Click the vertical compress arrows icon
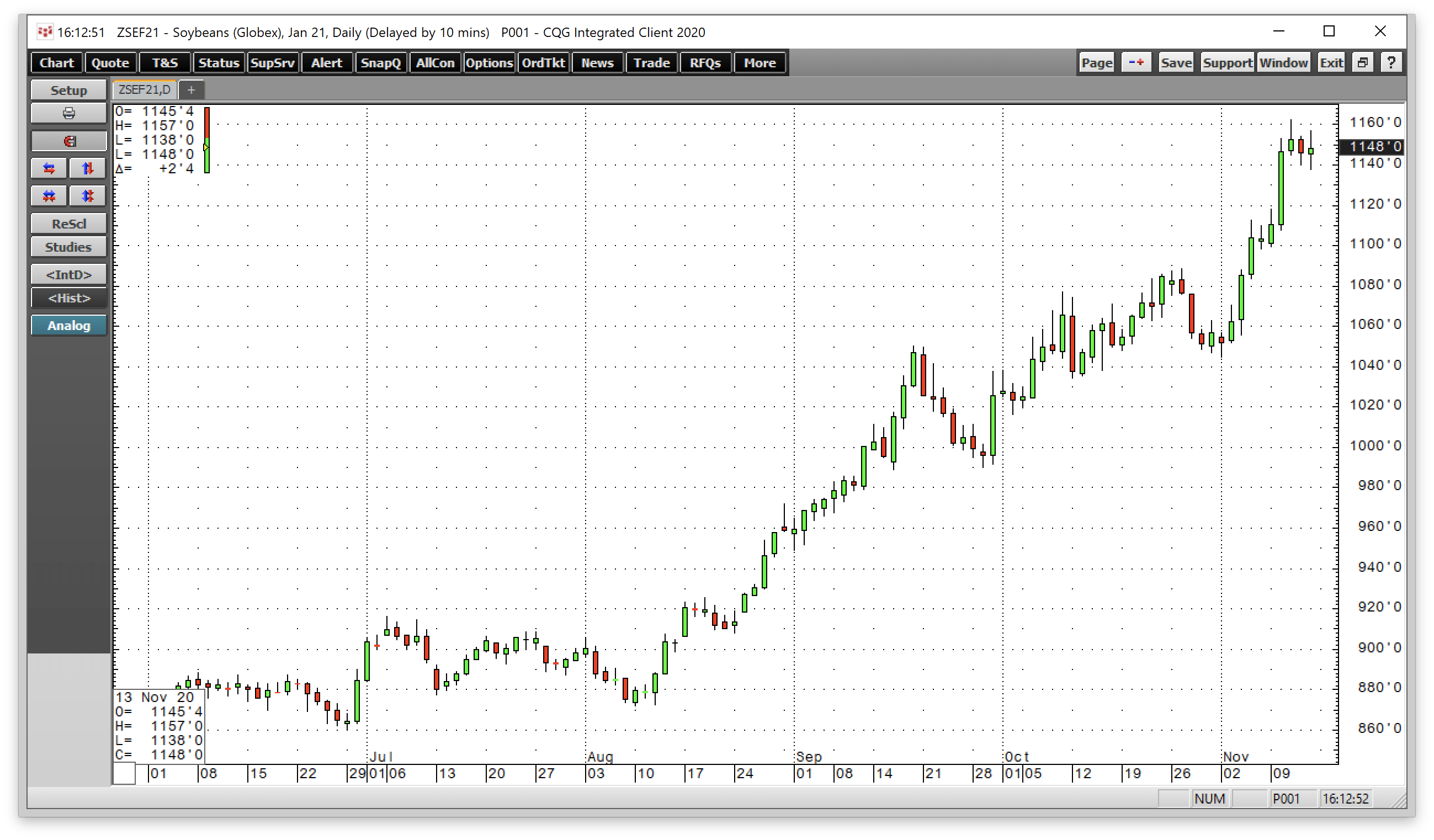The width and height of the screenshot is (1434, 840). [x=87, y=196]
